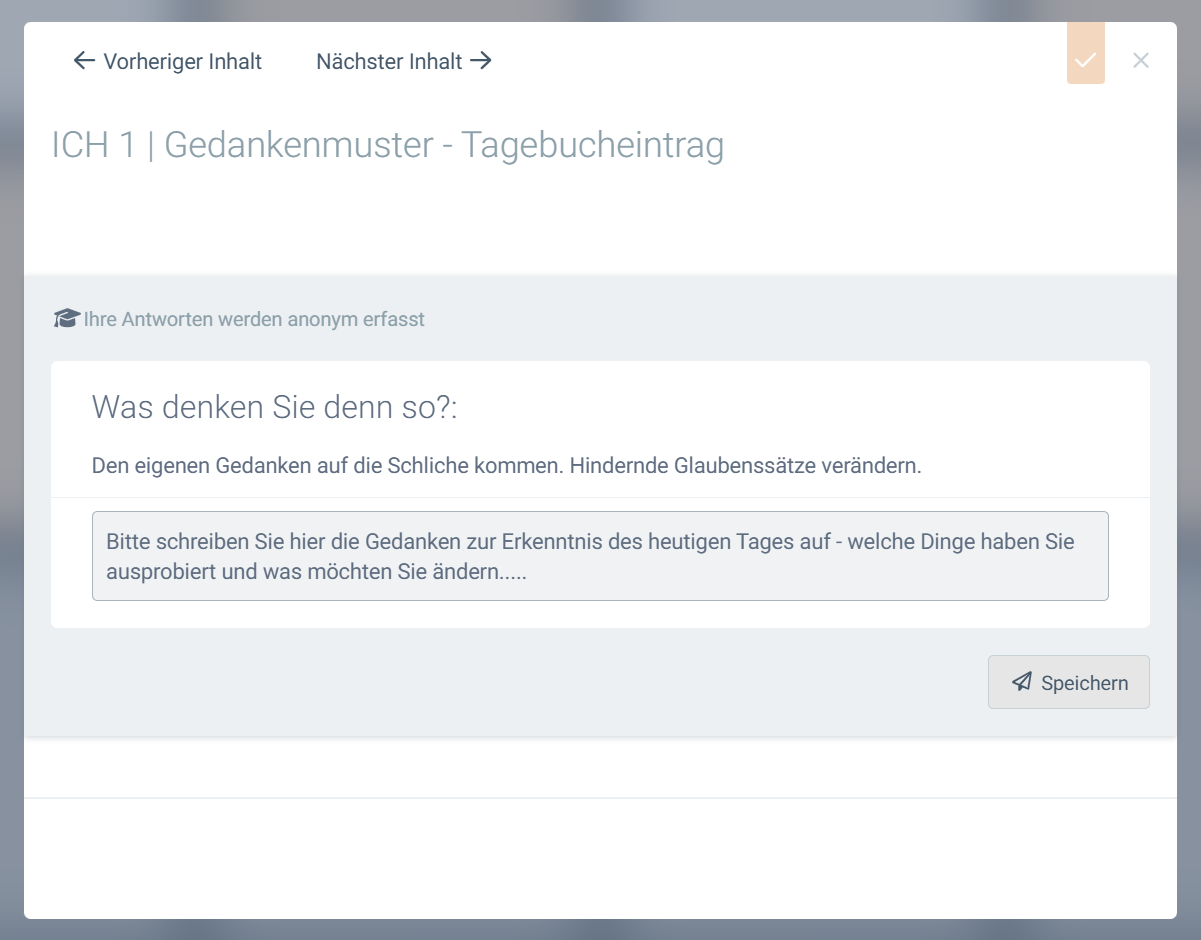Screen dimensions: 1201x940
Task: Click the left arrow before Vorheriger Inhalt
Action: (84, 61)
